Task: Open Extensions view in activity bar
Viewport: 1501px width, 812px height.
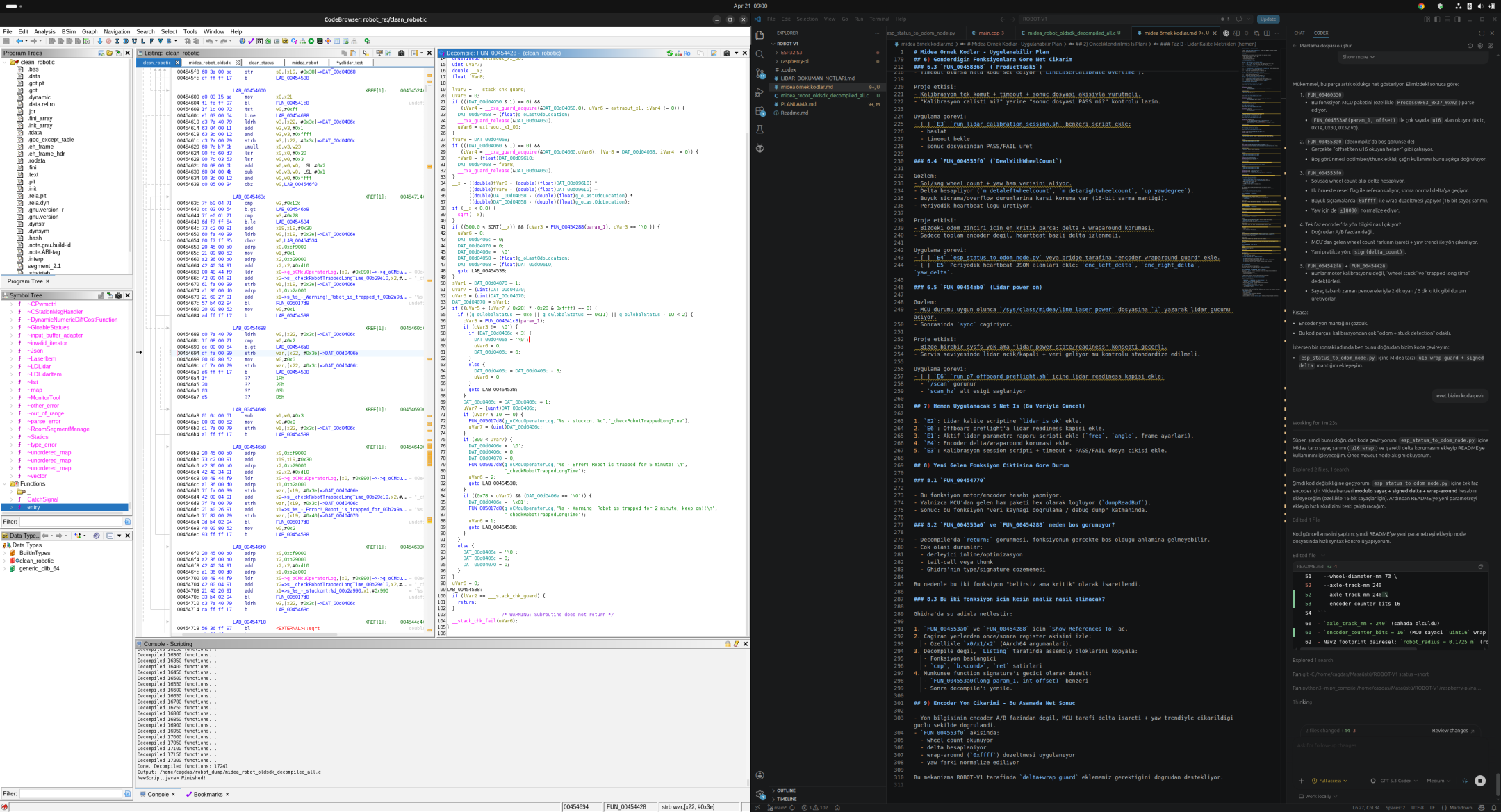Action: pyautogui.click(x=760, y=110)
